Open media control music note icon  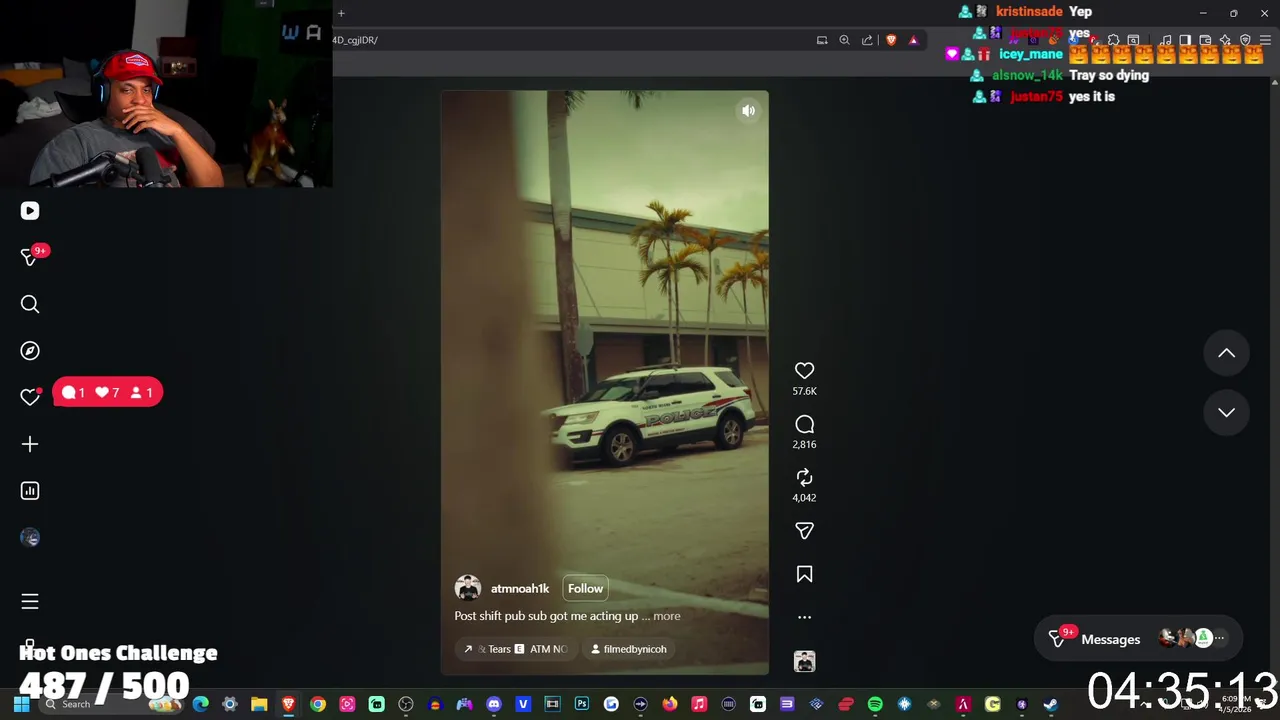point(1166,40)
